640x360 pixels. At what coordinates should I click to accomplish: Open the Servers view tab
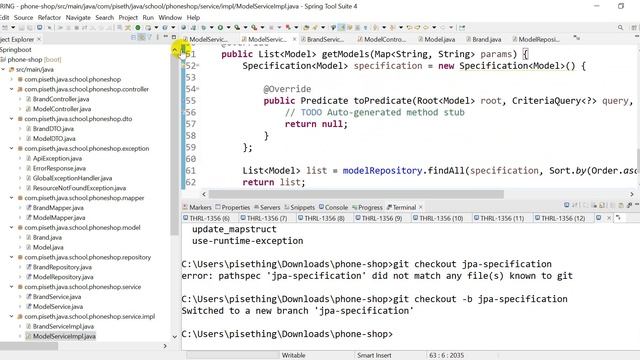click(x=267, y=207)
